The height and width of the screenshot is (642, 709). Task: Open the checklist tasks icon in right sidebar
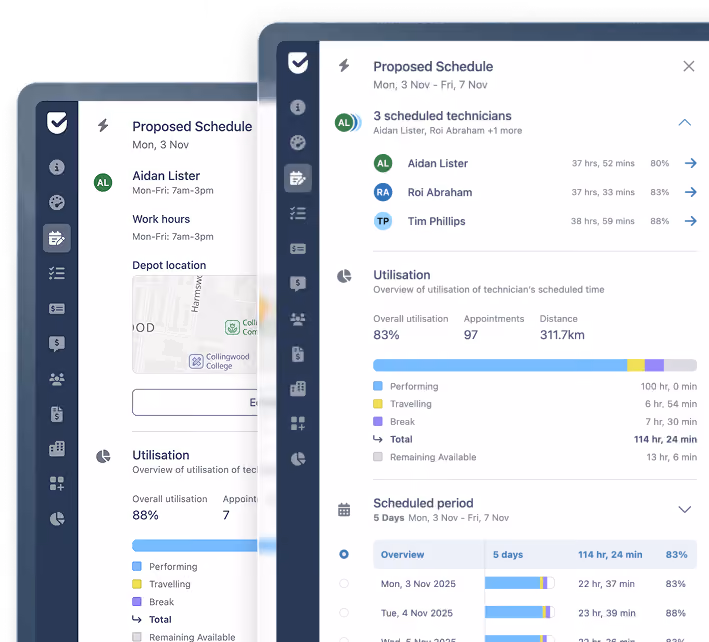coord(298,213)
